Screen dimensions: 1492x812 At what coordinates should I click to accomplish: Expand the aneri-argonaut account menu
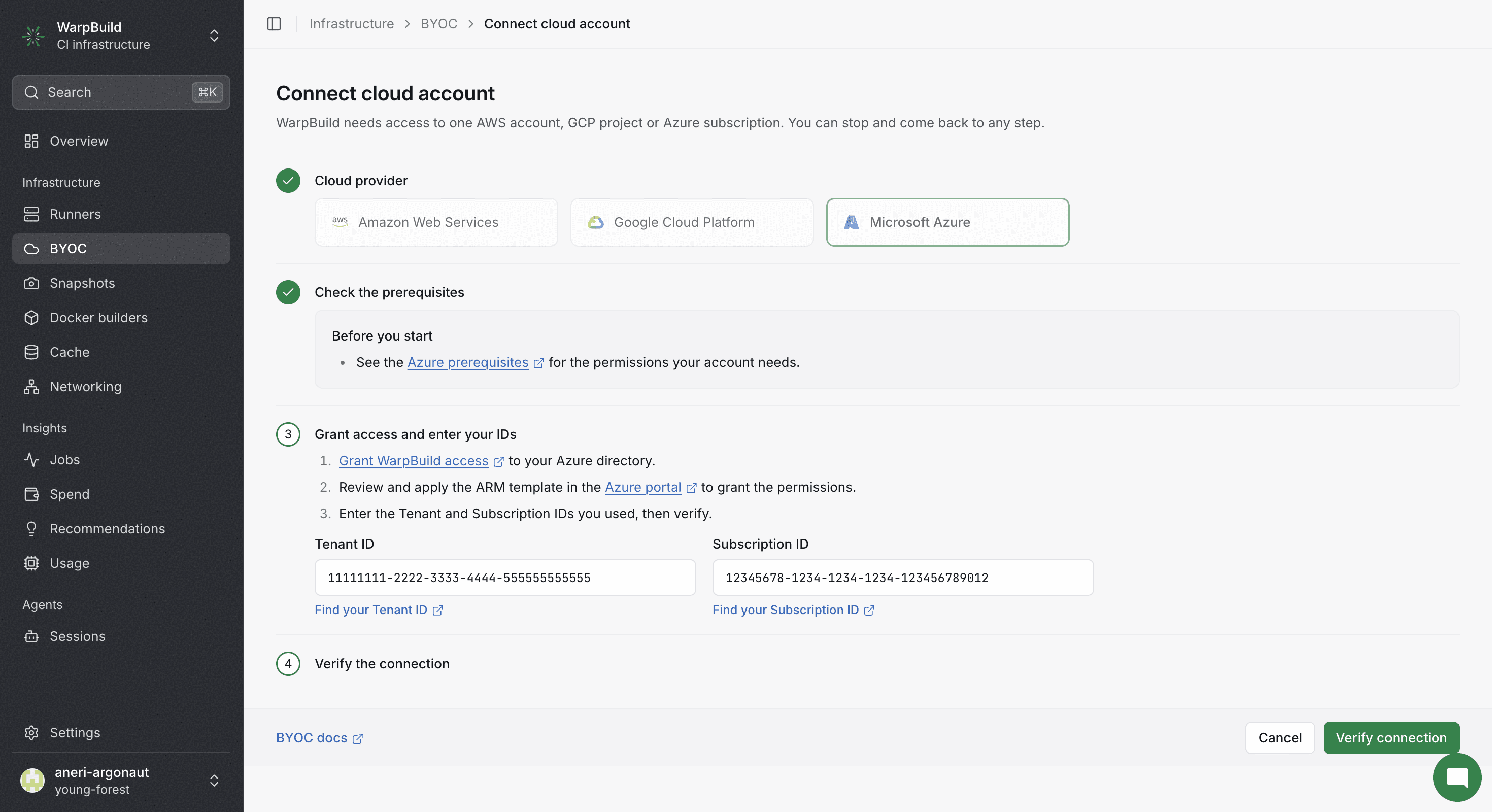[x=214, y=781]
